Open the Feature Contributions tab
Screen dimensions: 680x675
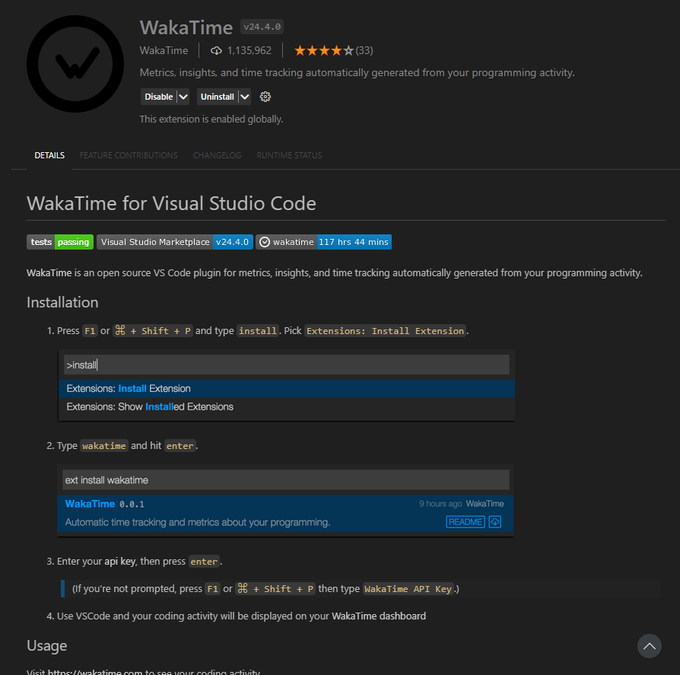(x=128, y=155)
